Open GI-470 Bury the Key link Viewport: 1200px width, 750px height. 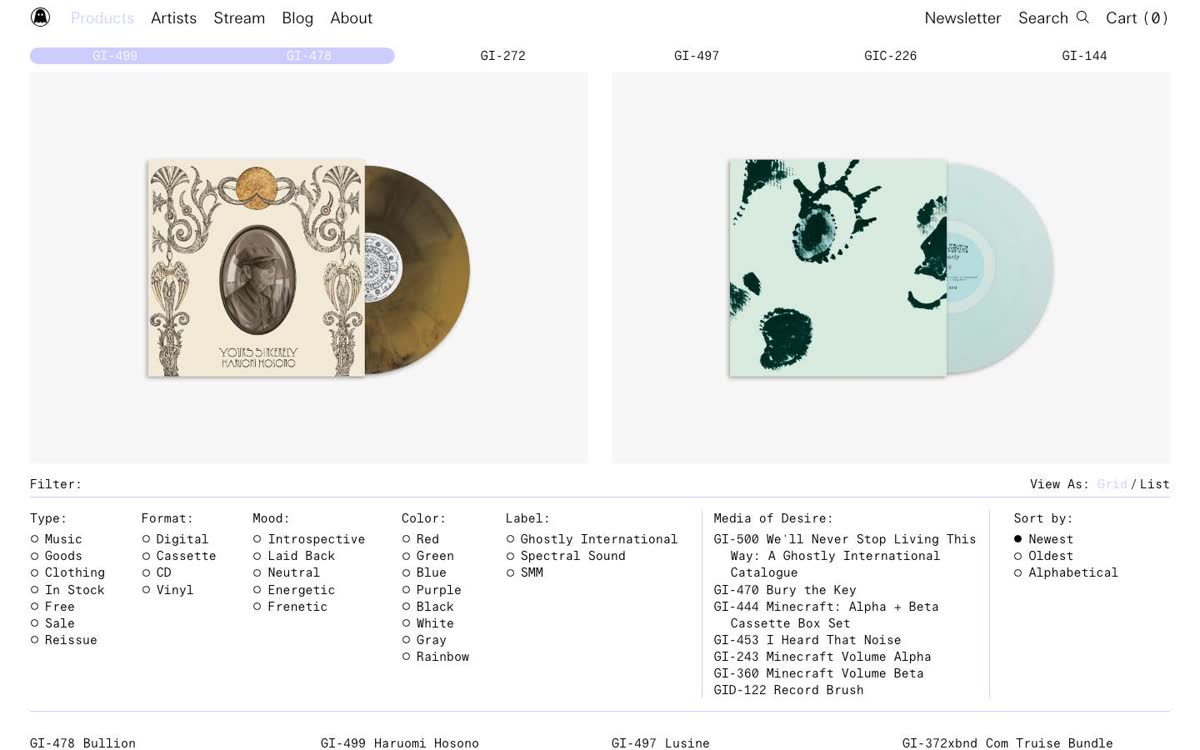point(785,590)
